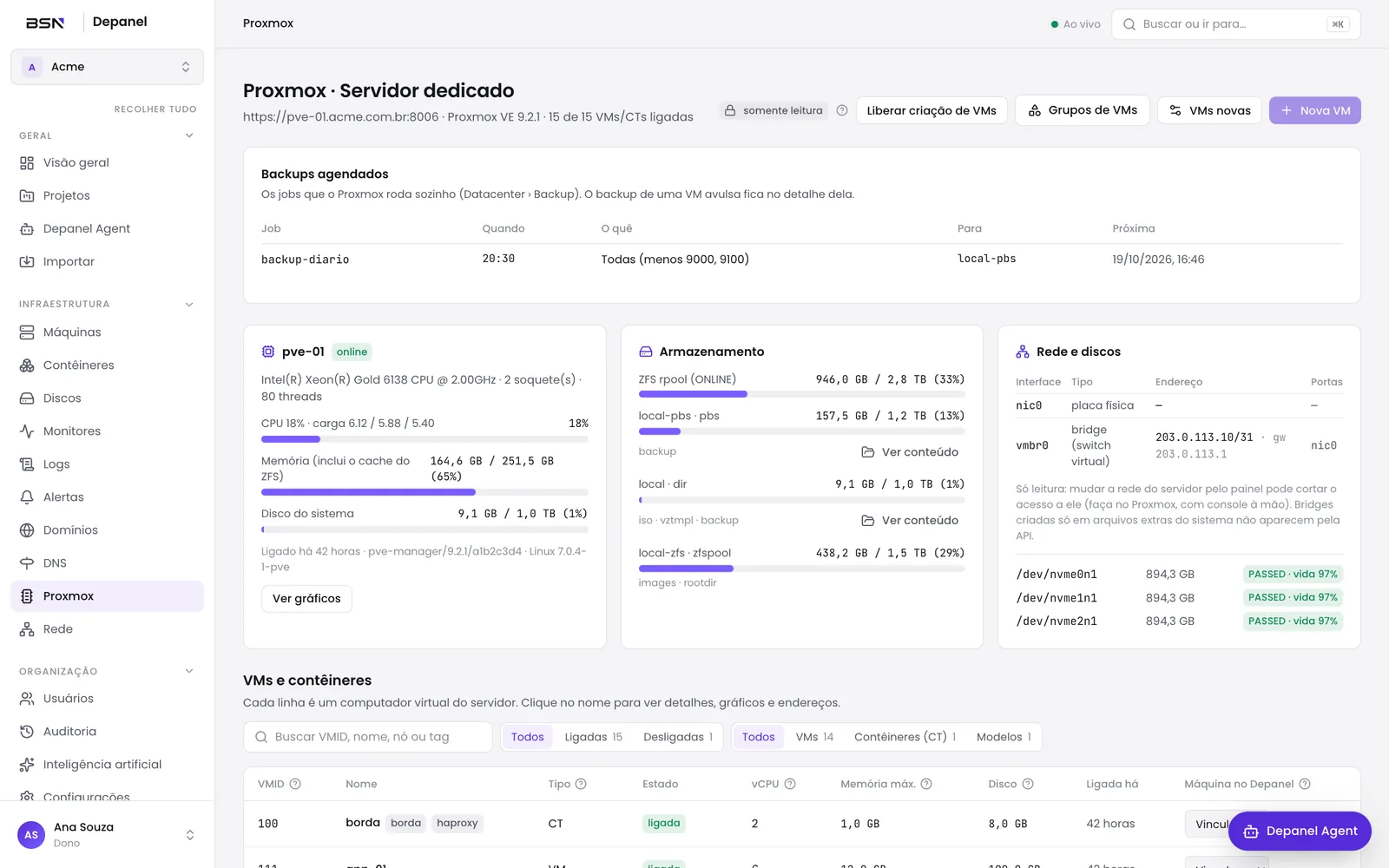Open the Monitores pulse icon

pos(27,431)
